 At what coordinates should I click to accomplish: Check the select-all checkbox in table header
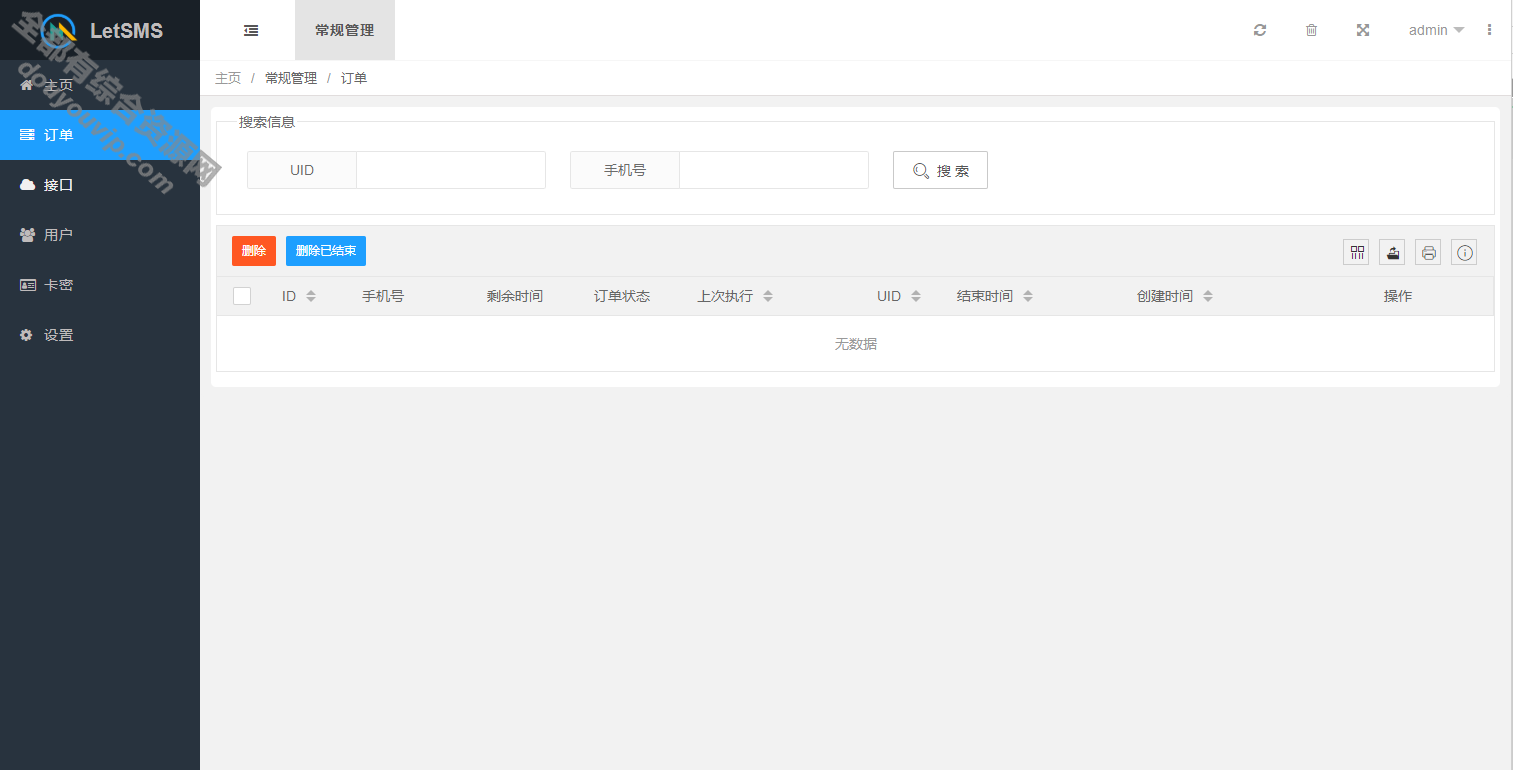tap(242, 296)
